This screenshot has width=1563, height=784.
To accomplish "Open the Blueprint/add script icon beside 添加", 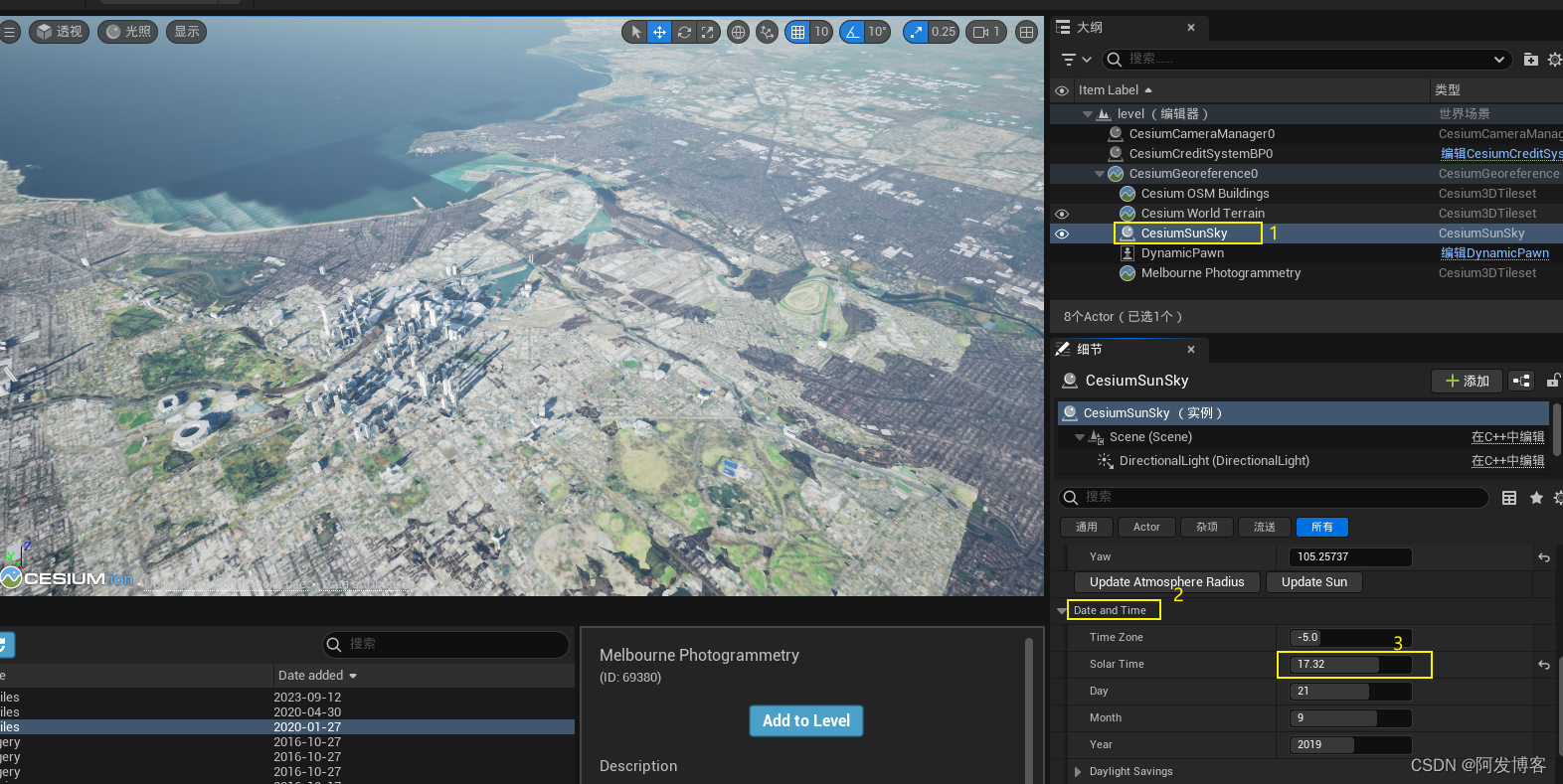I will 1521,381.
